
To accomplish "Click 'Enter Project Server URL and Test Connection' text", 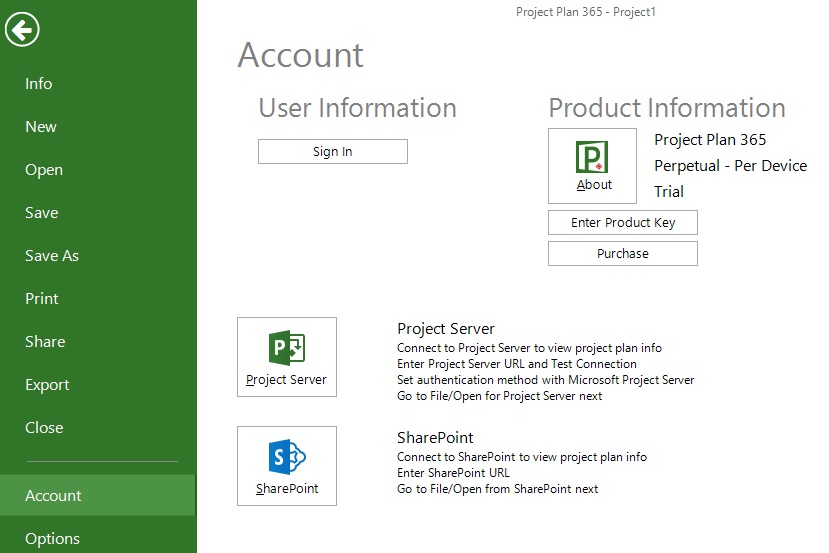I will pos(517,364).
